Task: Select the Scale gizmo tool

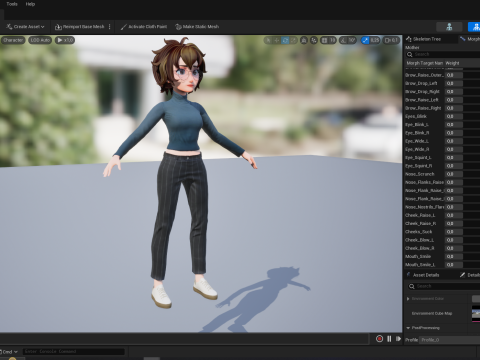Action: [x=293, y=40]
